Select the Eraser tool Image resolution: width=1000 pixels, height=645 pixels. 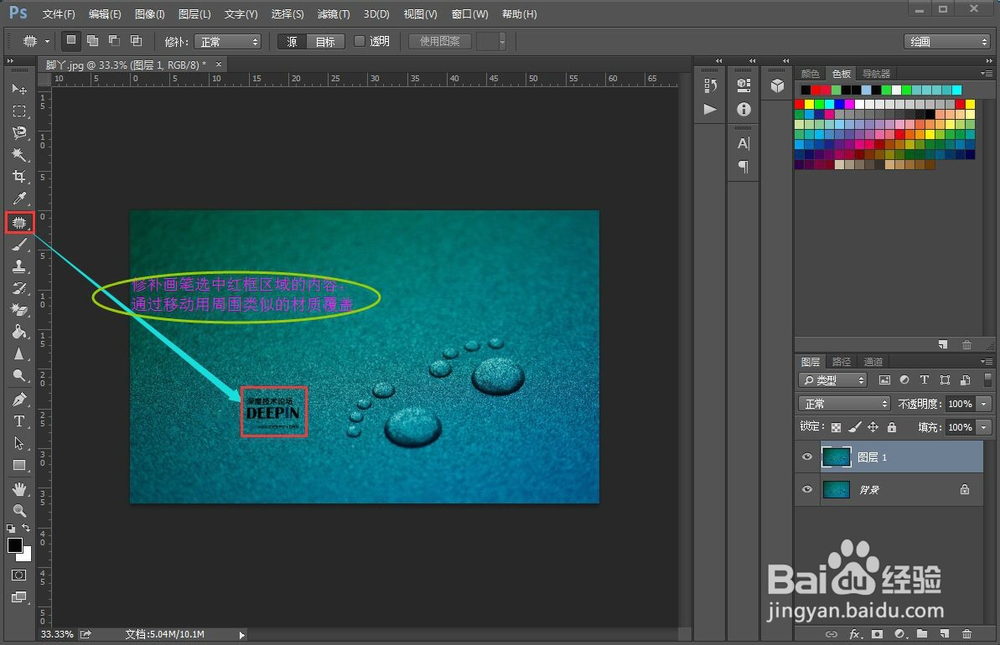point(19,310)
